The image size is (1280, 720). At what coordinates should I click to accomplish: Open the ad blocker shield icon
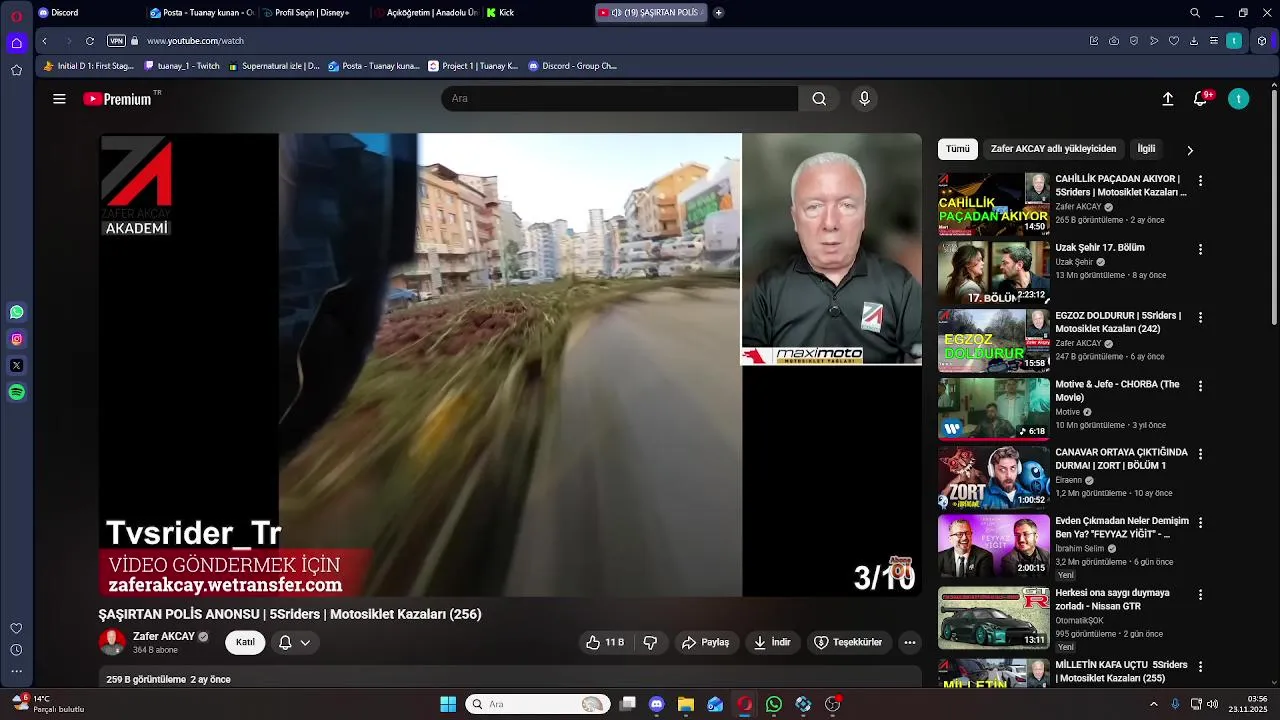click(1134, 41)
